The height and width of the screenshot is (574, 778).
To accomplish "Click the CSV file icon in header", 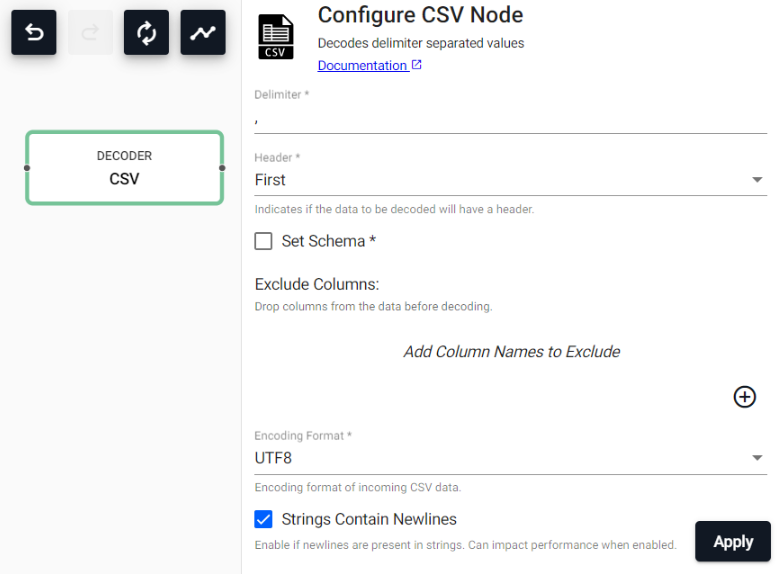I will click(x=276, y=37).
